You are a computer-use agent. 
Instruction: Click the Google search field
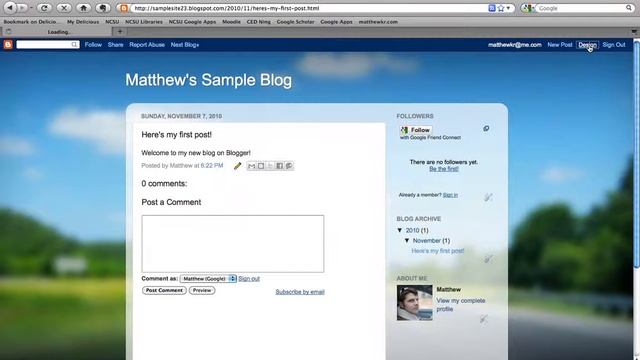pos(581,8)
